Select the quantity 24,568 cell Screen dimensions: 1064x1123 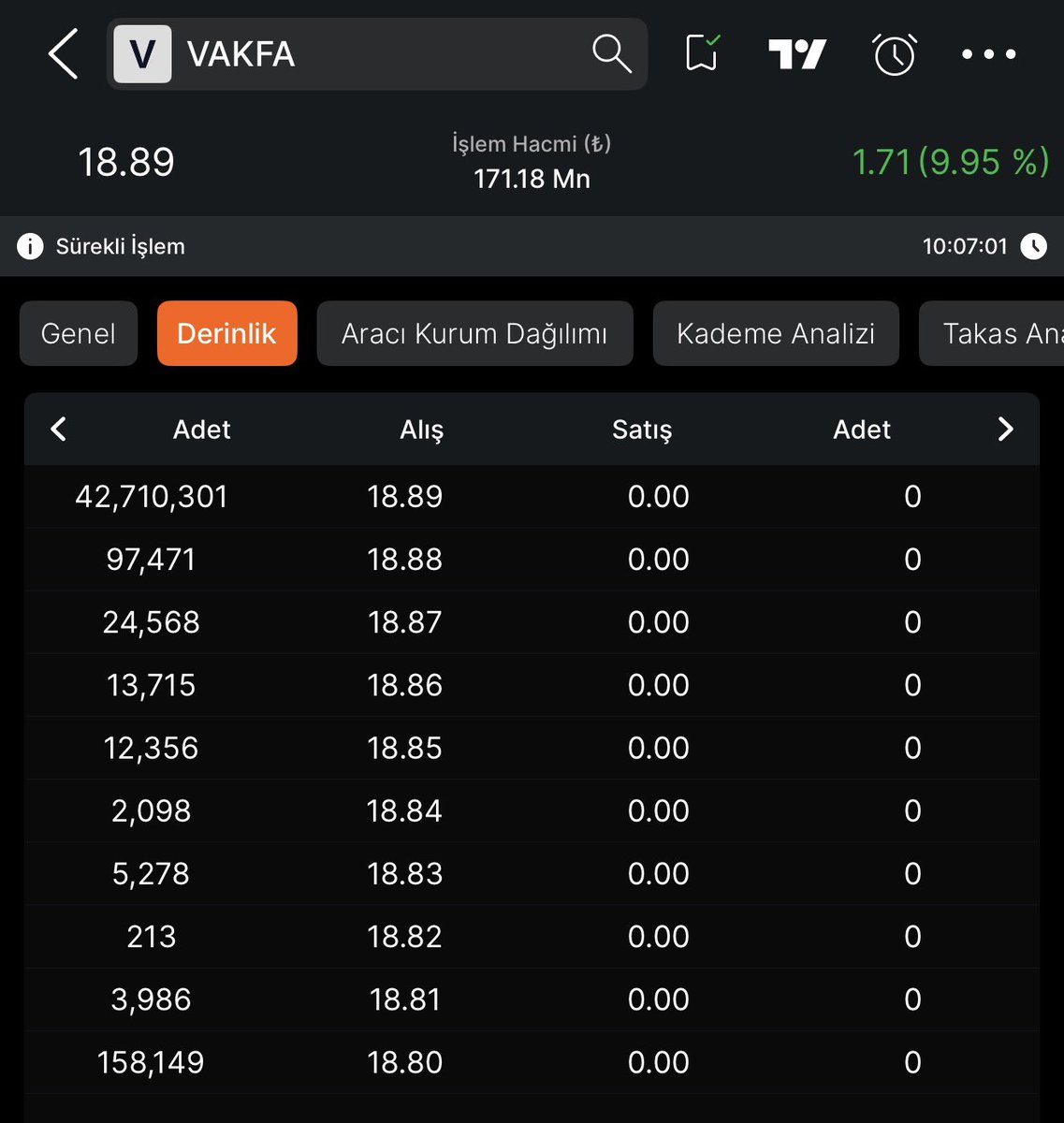(152, 621)
